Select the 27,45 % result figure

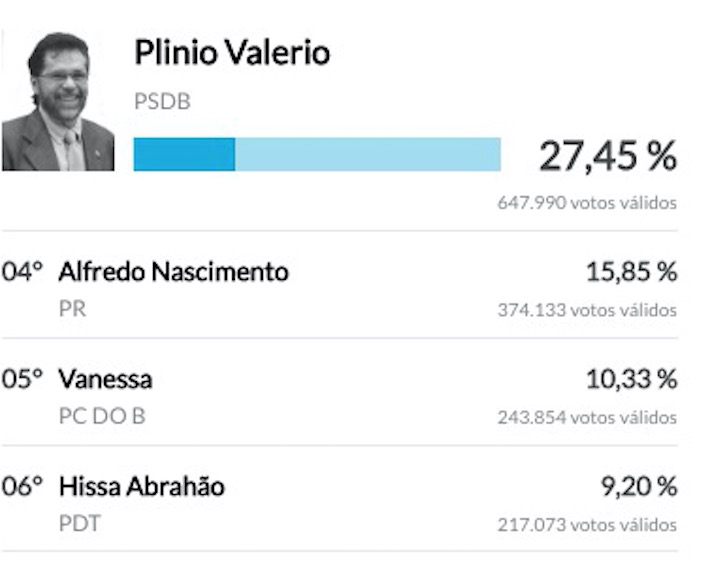pos(607,155)
